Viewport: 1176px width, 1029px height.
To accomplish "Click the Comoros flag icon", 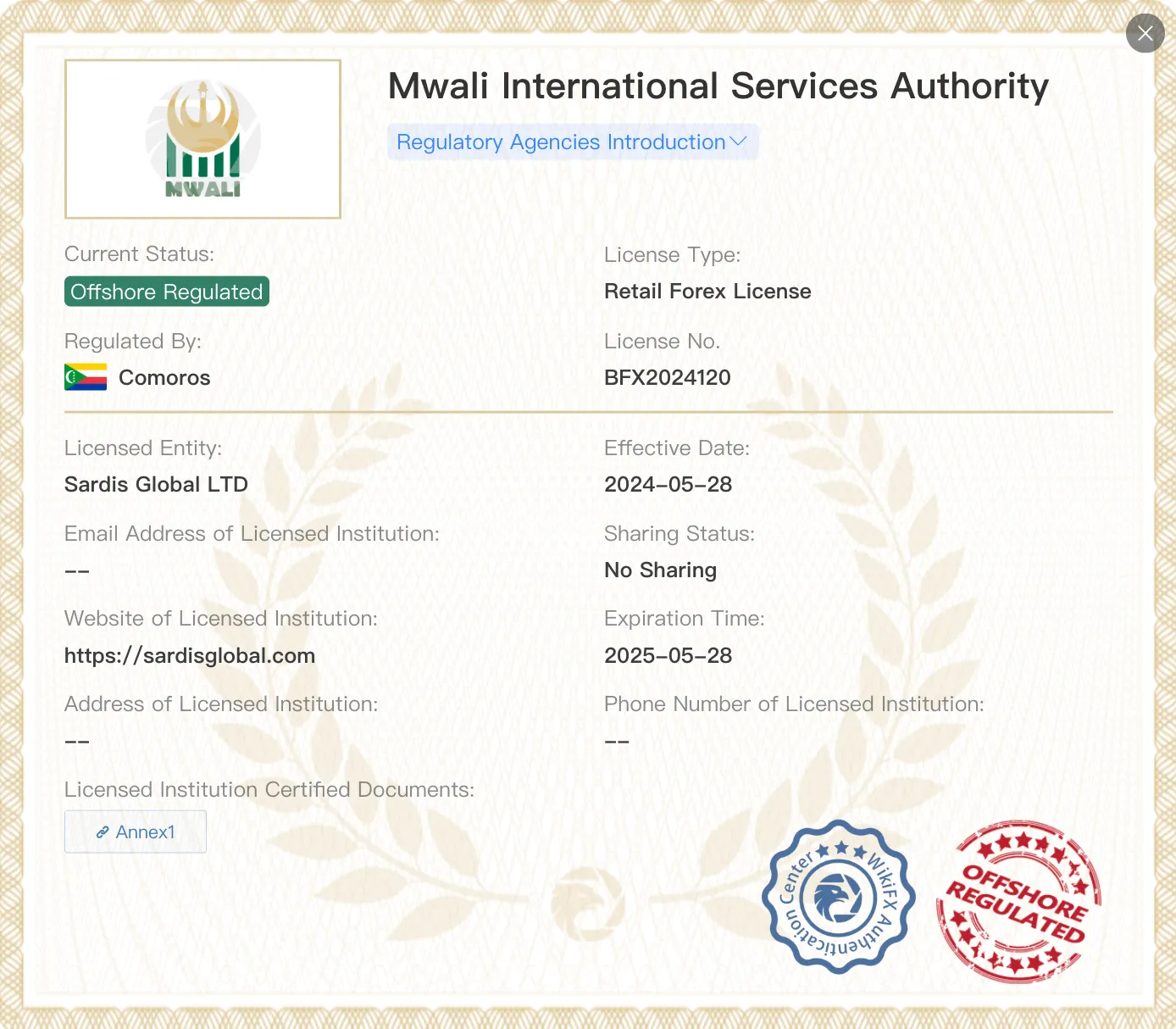I will pyautogui.click(x=86, y=377).
